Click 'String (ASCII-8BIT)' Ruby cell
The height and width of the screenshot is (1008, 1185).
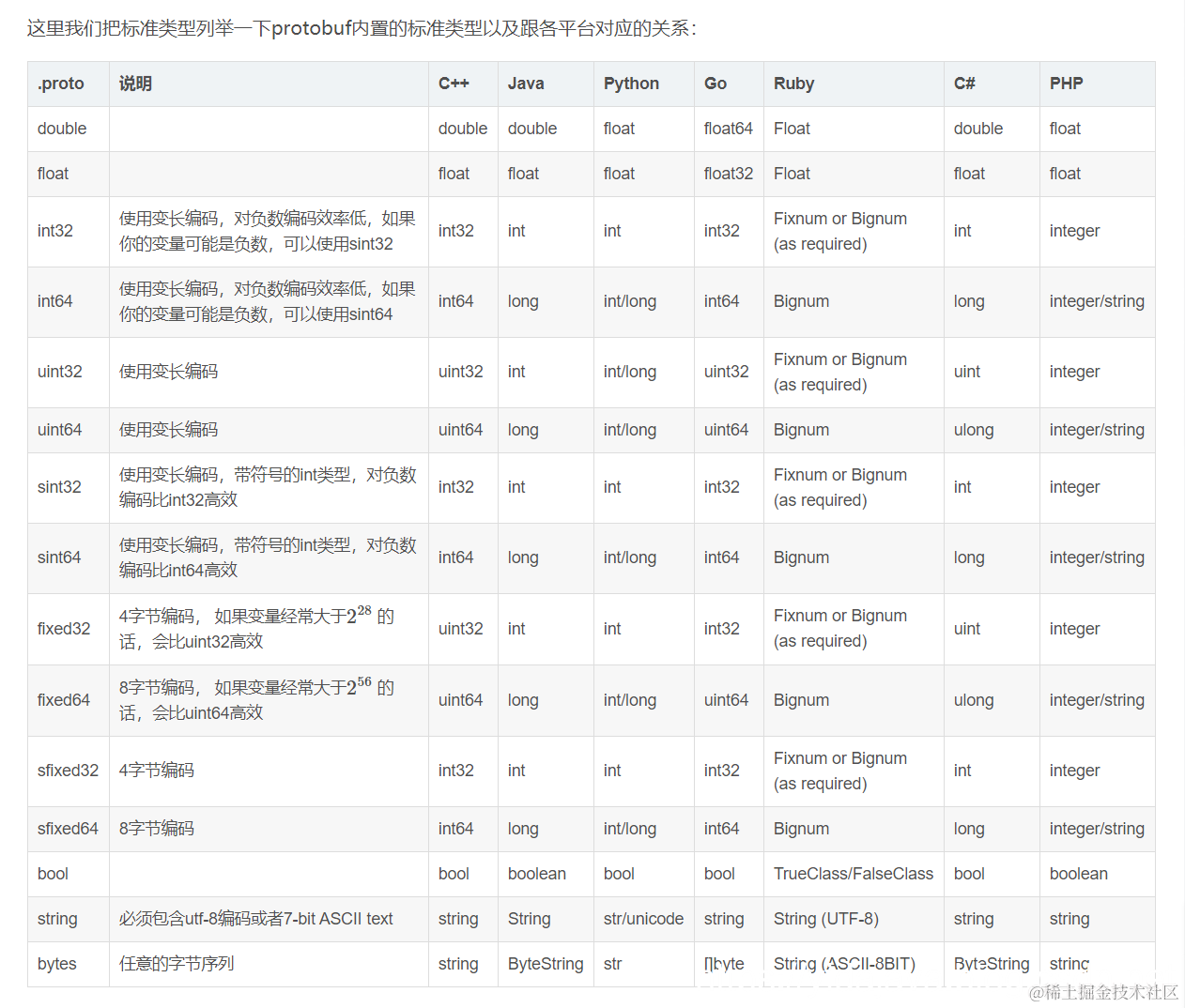pos(844,964)
